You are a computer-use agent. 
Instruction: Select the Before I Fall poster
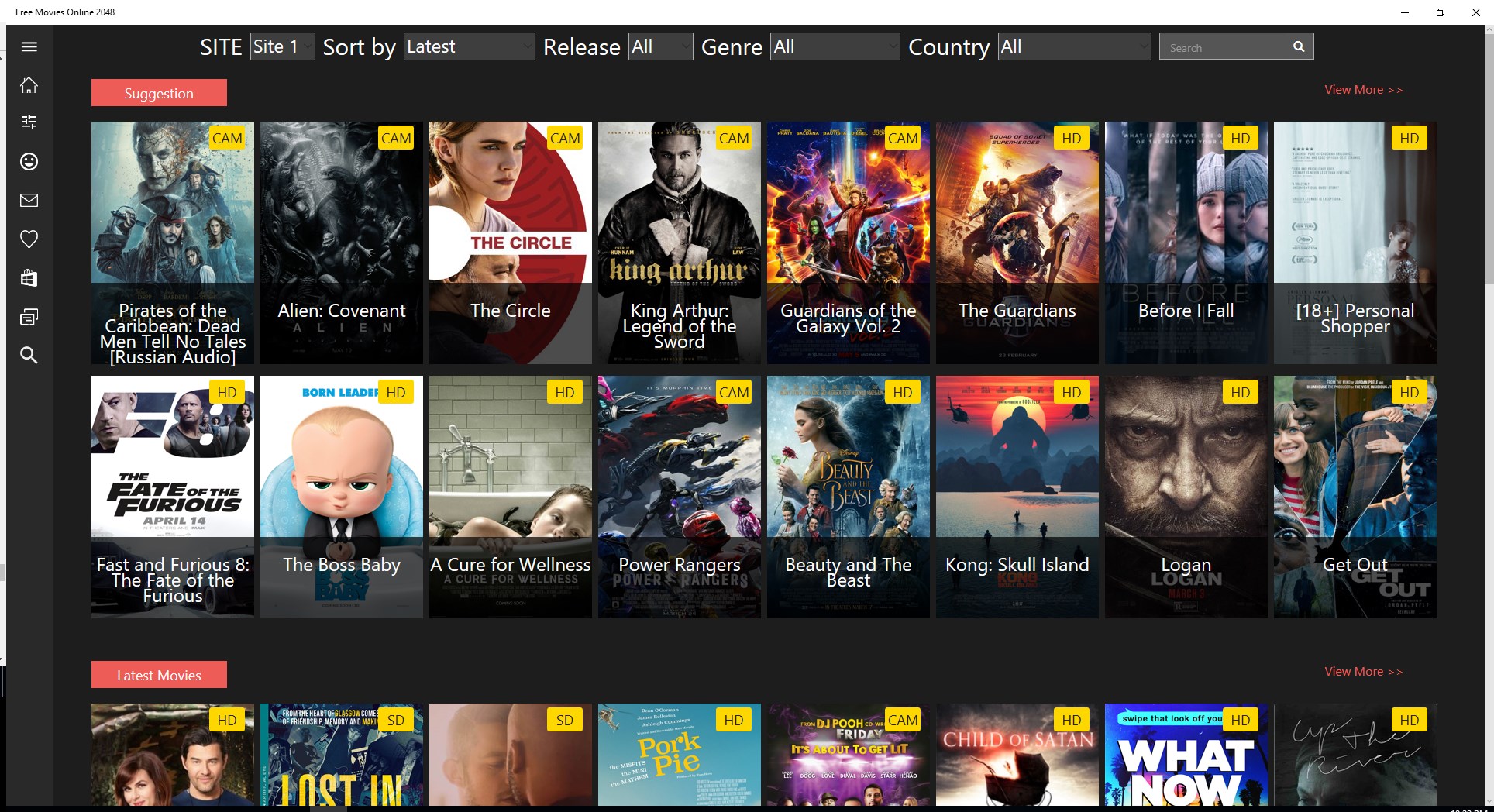(x=1186, y=243)
